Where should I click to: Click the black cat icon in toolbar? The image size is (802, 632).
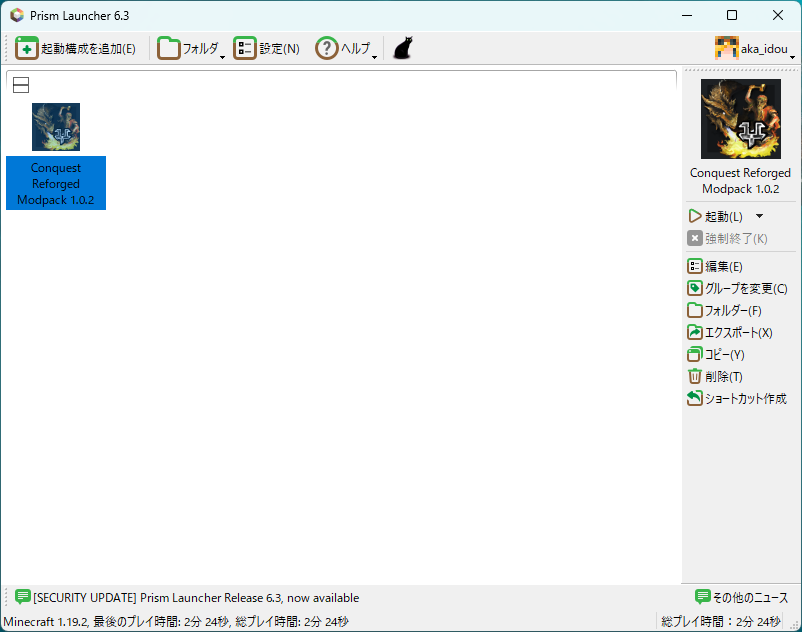(x=403, y=48)
